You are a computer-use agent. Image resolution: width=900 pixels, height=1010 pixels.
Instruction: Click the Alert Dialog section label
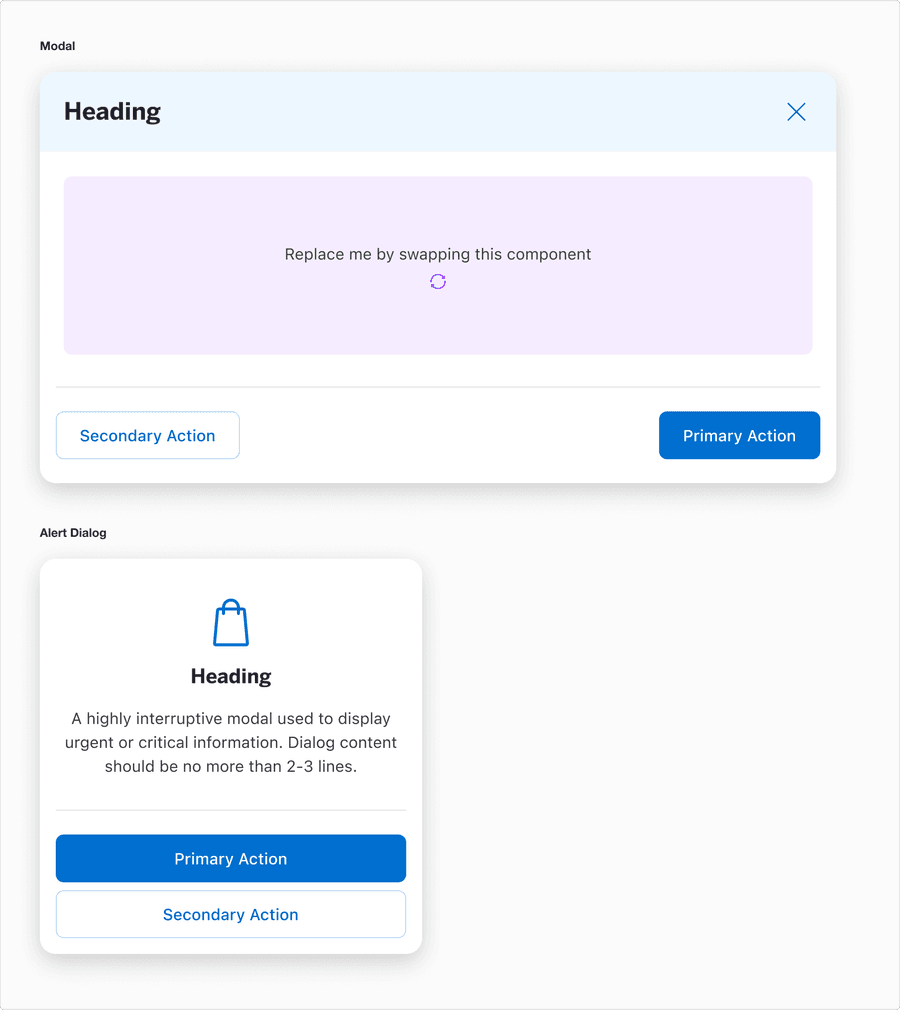[x=73, y=532]
